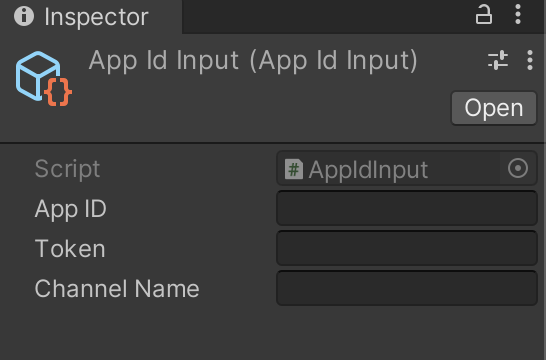Viewport: 546px width, 360px height.
Task: Click the Script property label
Action: [x=67, y=169]
